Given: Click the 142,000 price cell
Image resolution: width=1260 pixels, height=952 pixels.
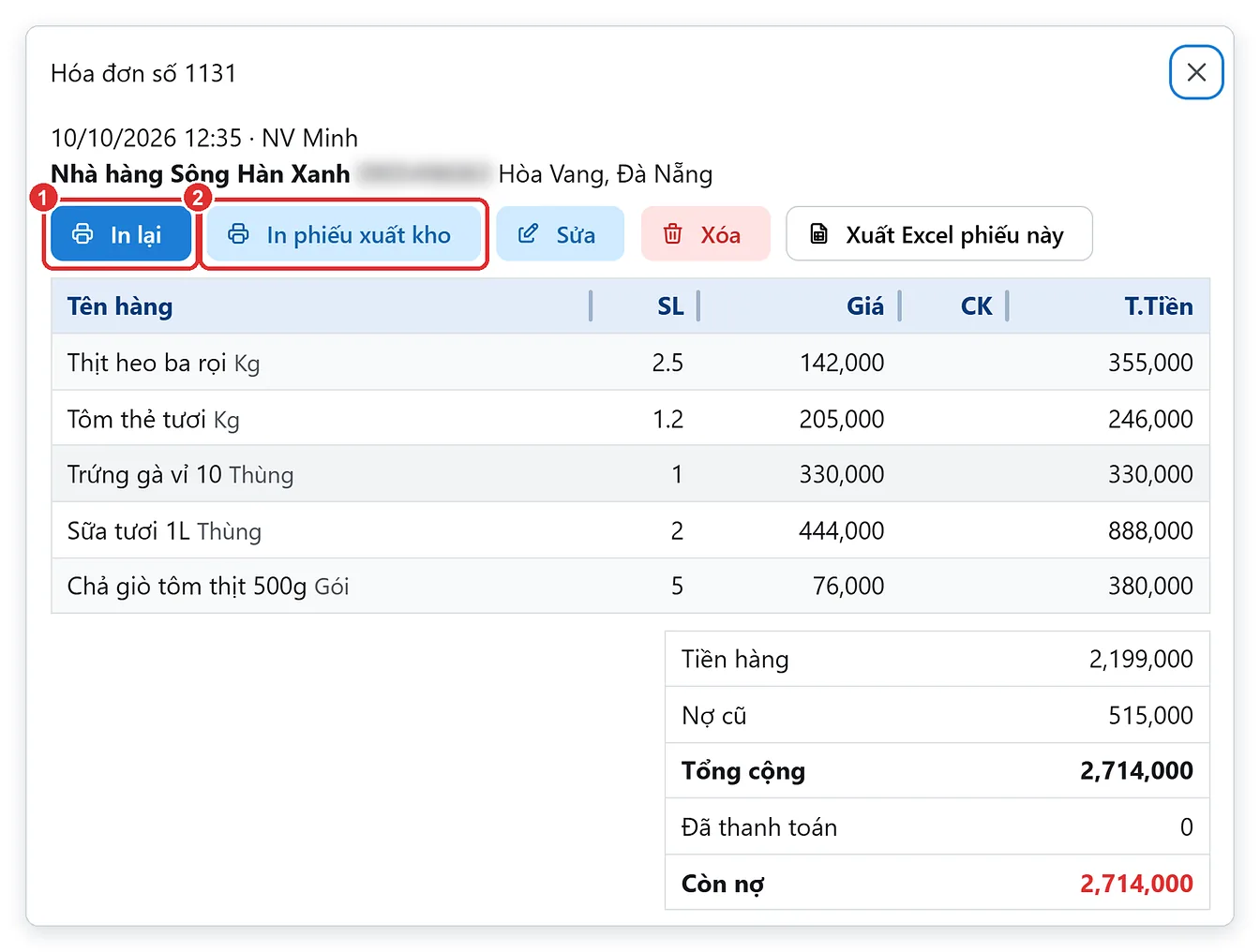Looking at the screenshot, I should pyautogui.click(x=842, y=363).
